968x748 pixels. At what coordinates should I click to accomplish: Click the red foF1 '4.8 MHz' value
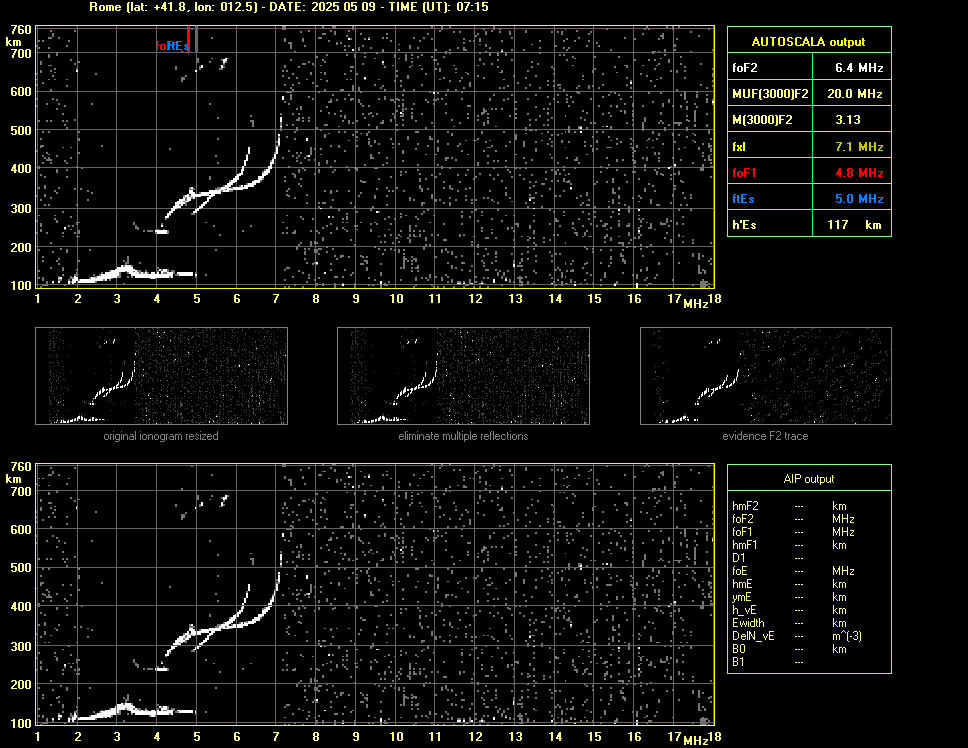point(859,173)
